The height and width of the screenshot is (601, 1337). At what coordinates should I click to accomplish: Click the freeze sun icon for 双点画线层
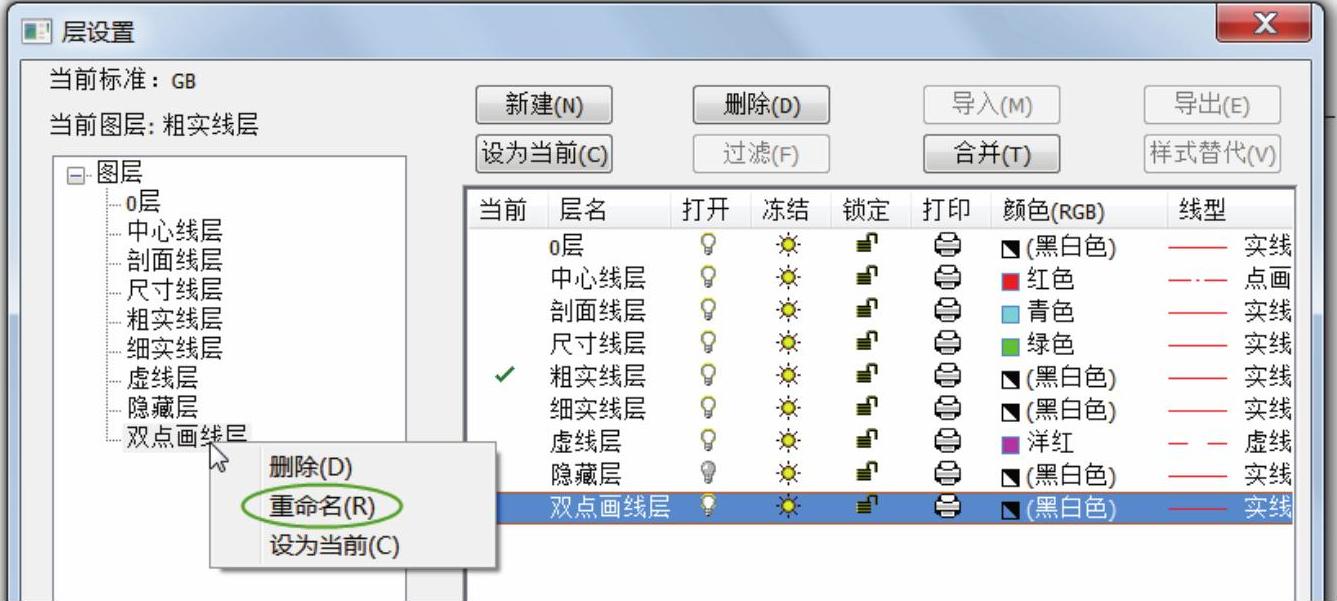point(790,507)
